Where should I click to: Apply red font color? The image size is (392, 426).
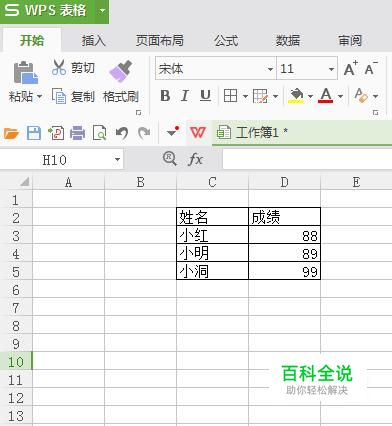(326, 96)
